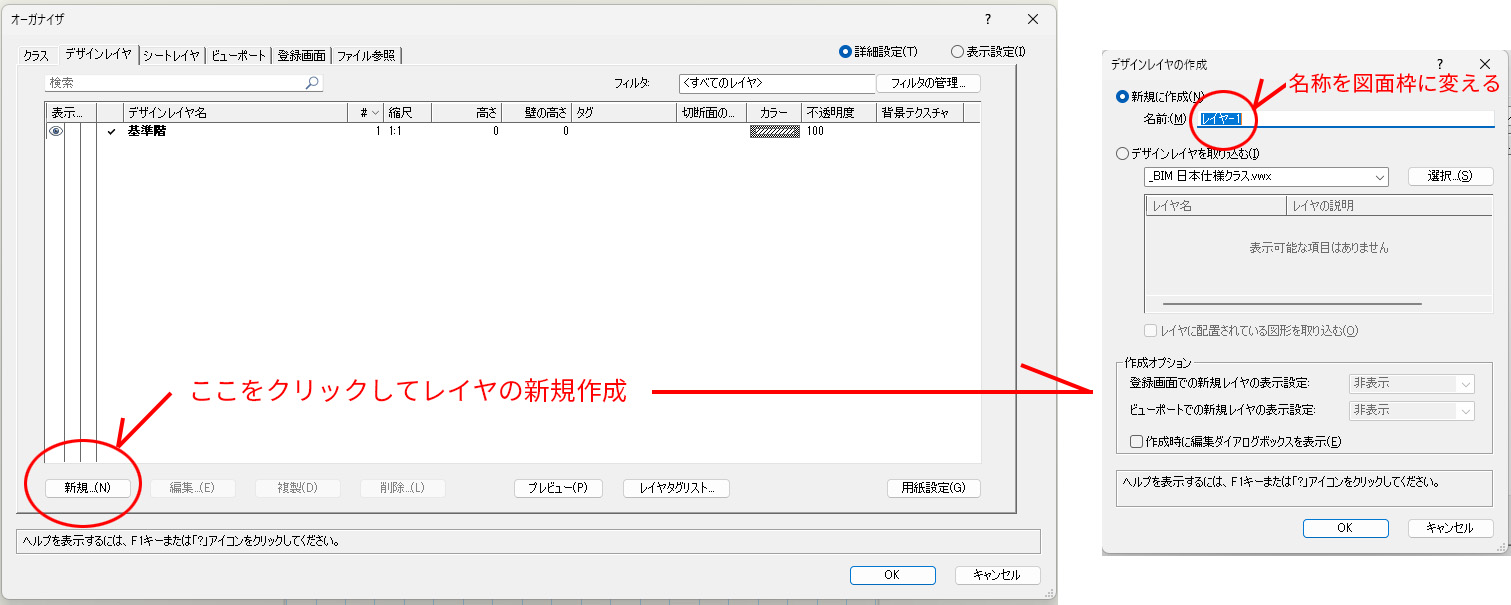Select the 表示設定 radio button

pyautogui.click(x=957, y=52)
